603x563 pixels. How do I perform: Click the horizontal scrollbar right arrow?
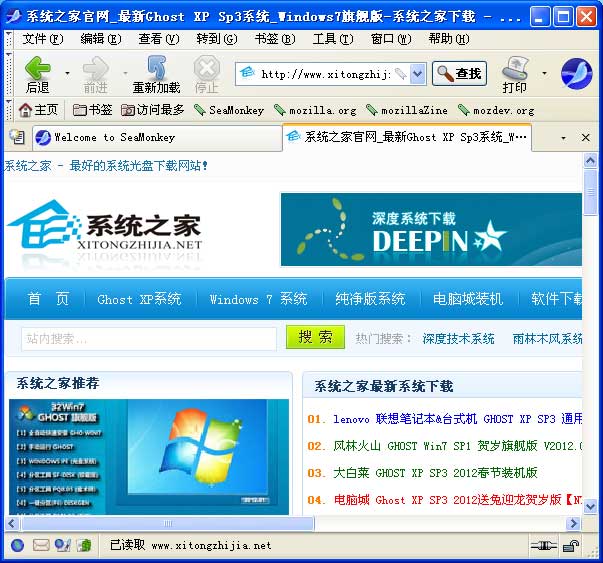click(574, 523)
